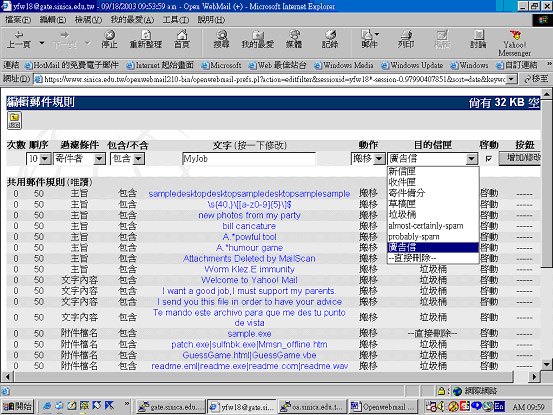Choose 垃圾桶 in the dropdown list
The image size is (553, 415).
[x=433, y=215]
